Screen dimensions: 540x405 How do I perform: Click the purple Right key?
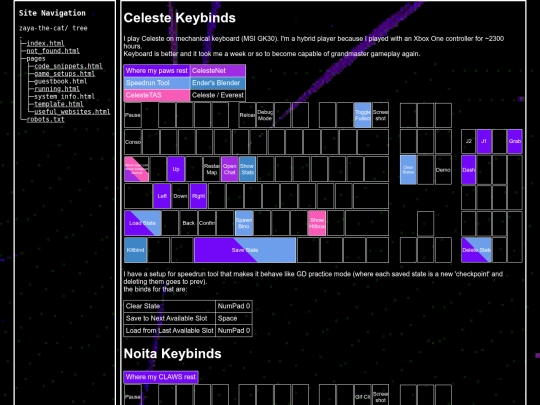coord(198,196)
